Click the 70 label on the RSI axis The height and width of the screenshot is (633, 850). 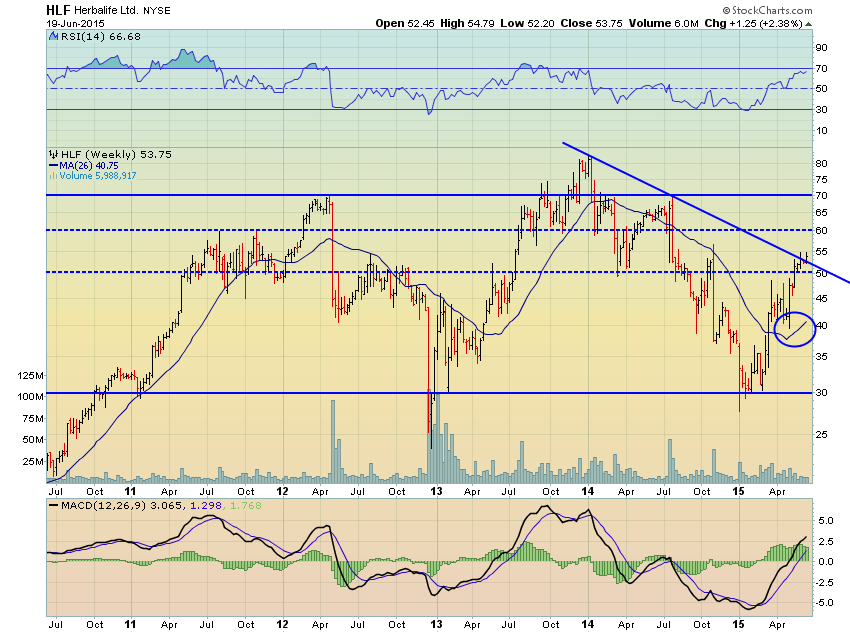click(x=821, y=69)
